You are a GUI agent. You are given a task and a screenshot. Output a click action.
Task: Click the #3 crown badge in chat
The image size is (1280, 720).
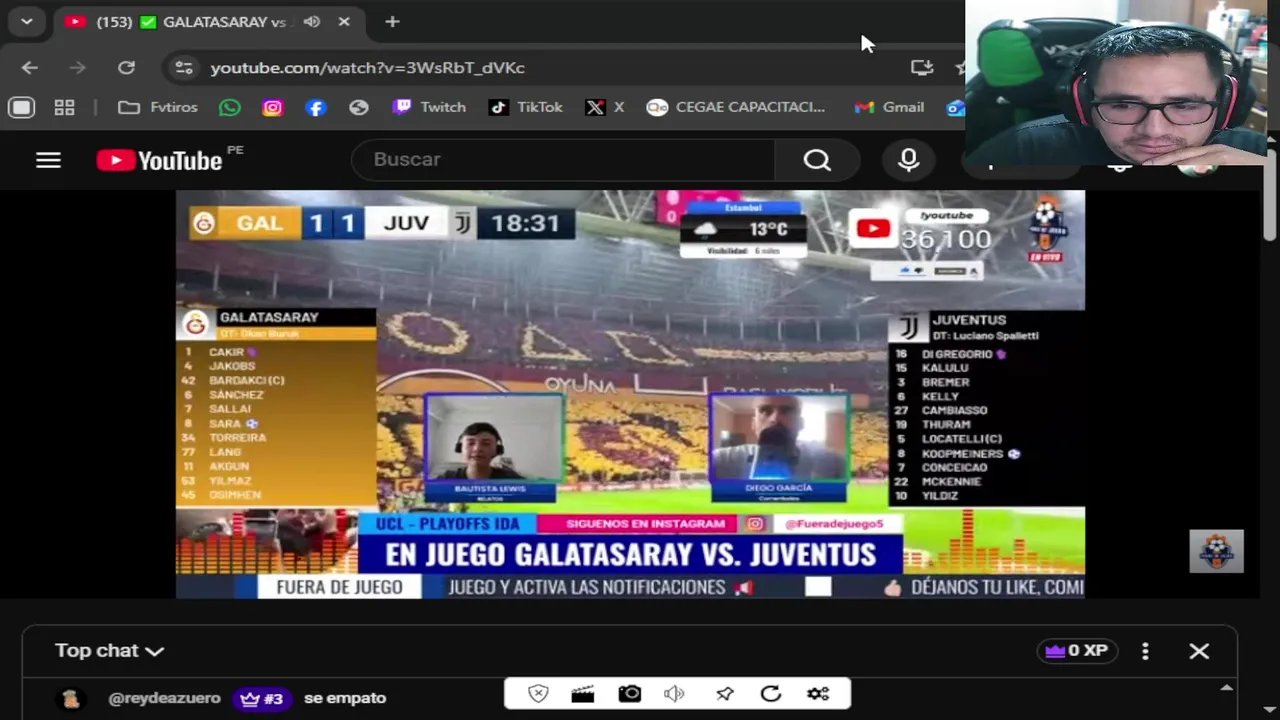(x=261, y=699)
